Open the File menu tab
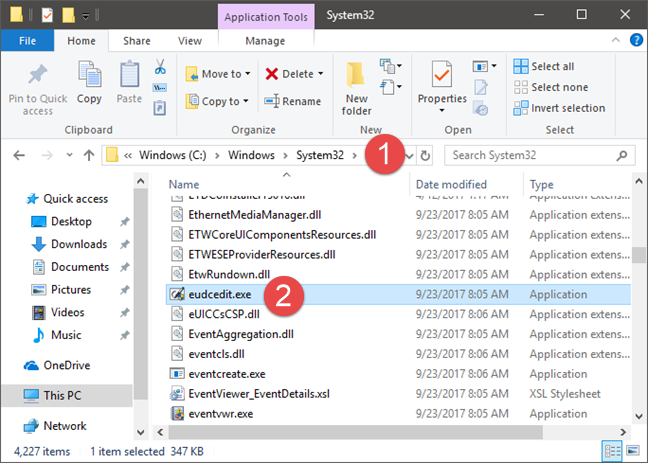 [27, 41]
